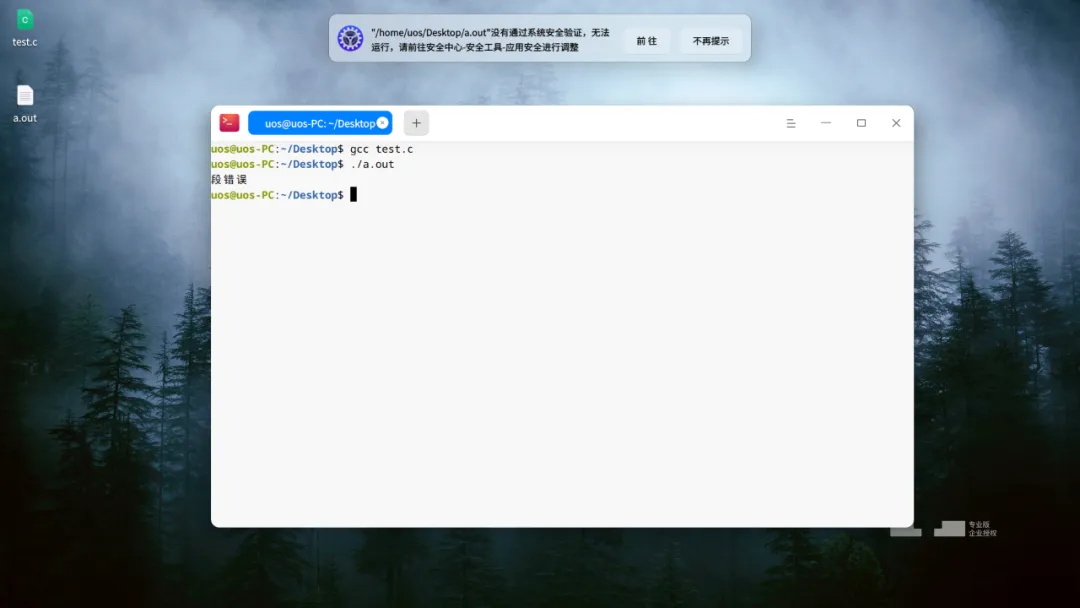Close the uos@uos-PC:~/Desktop tab
Image resolution: width=1080 pixels, height=608 pixels.
pos(382,123)
